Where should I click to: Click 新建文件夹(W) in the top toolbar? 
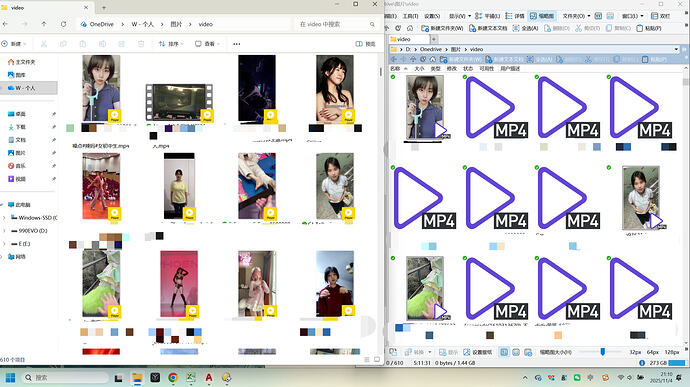coord(442,28)
